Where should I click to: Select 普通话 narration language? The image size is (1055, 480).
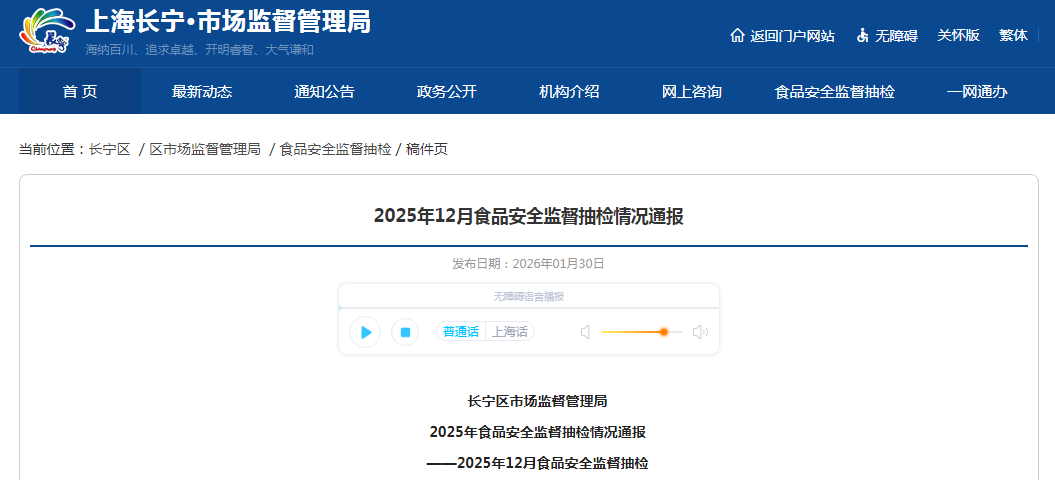click(x=461, y=332)
